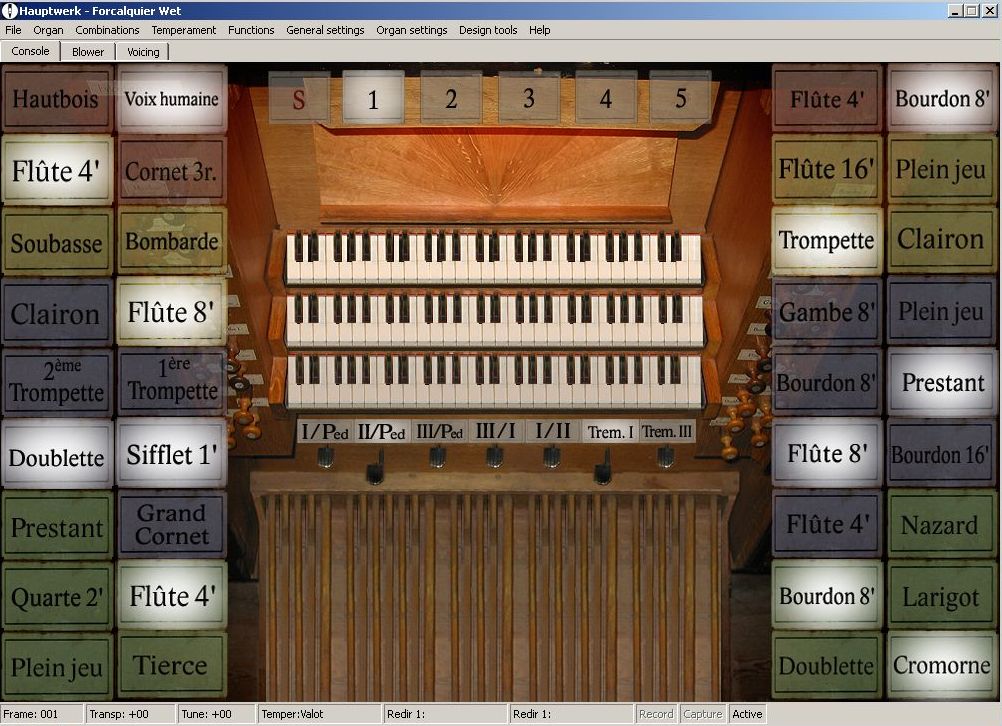Activate the Gambe 8' stop
This screenshot has width=1002, height=726.
click(827, 312)
